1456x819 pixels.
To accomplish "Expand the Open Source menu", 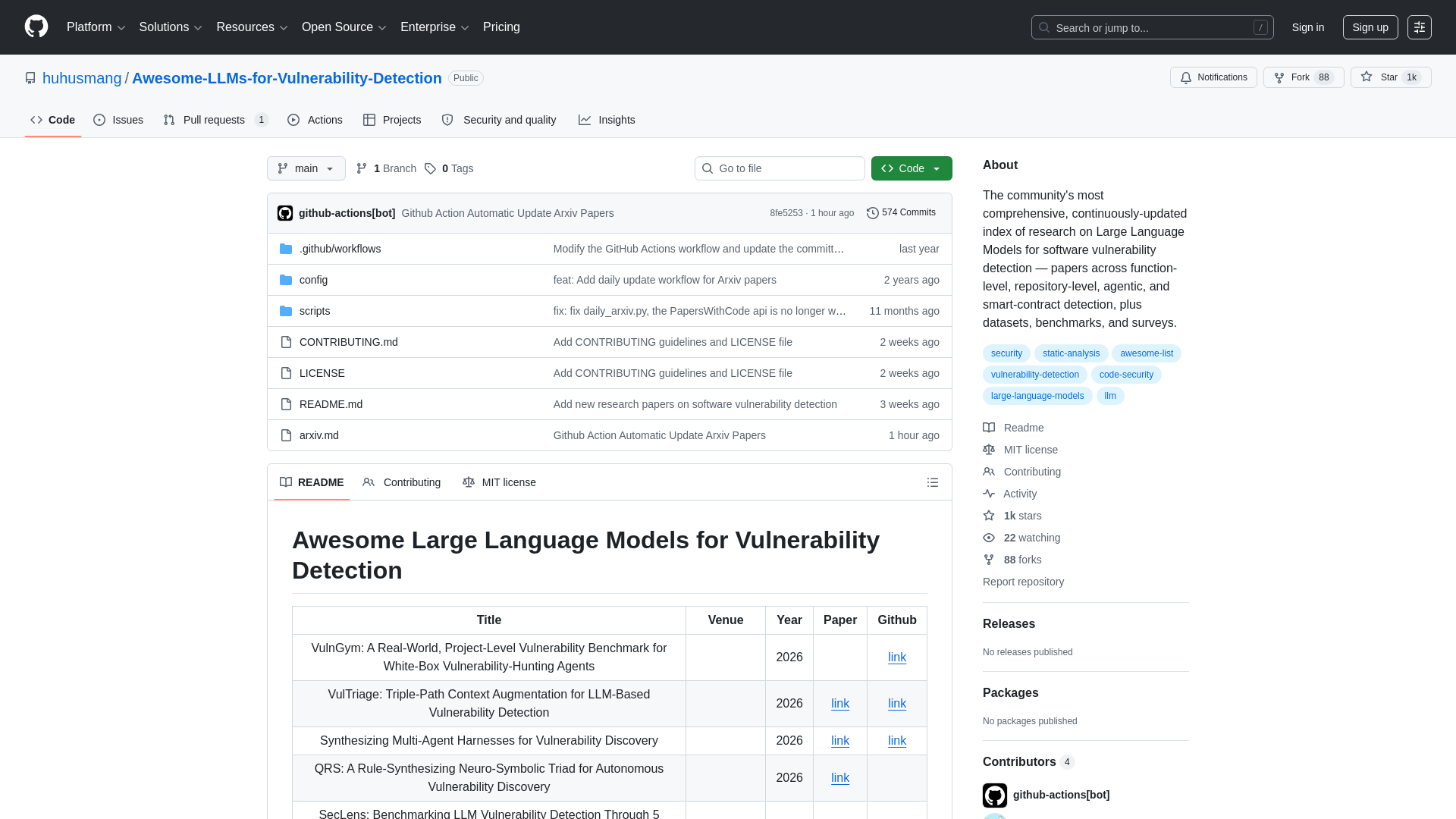I will (344, 27).
